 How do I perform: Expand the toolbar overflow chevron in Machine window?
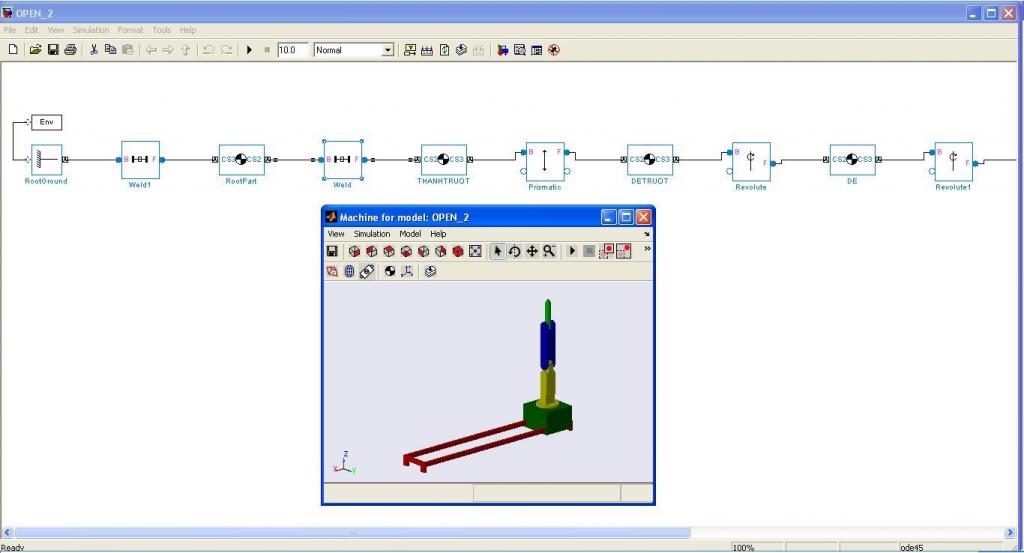point(647,249)
